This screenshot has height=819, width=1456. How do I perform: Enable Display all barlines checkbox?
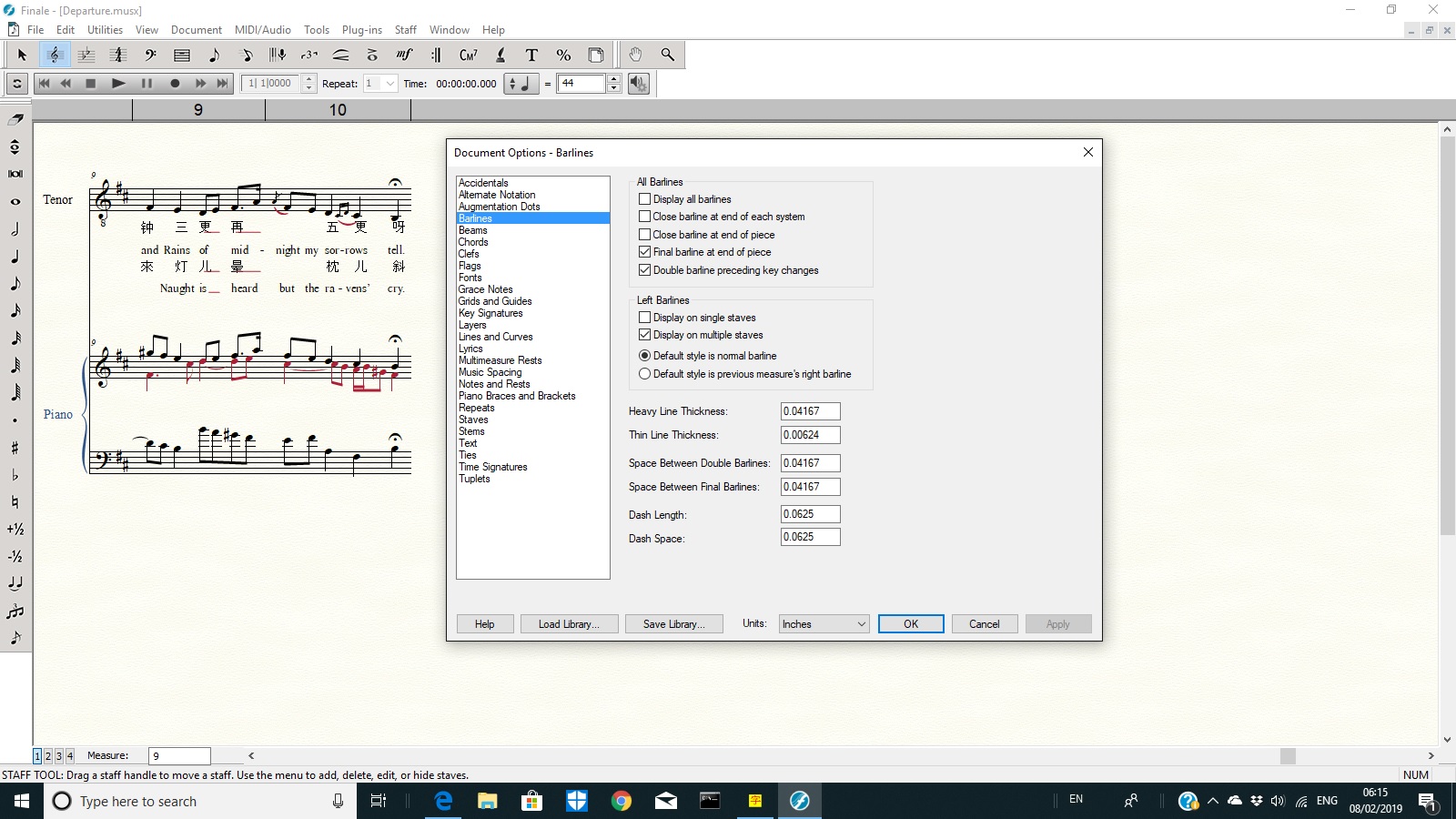click(645, 199)
